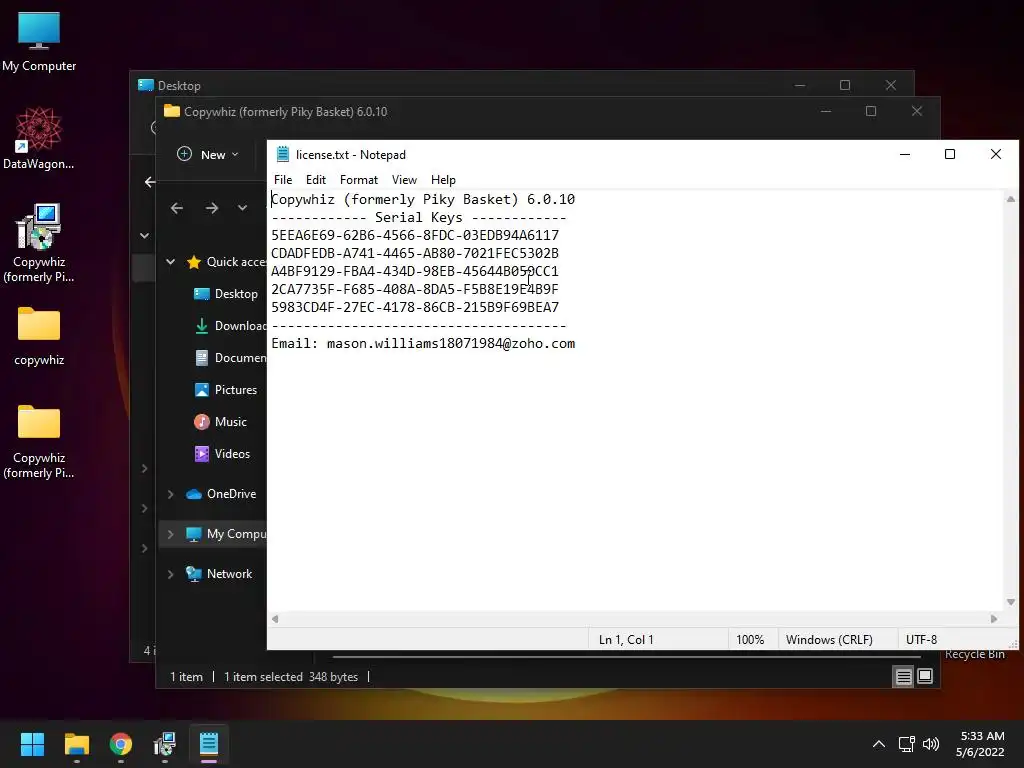Launch Google Chrome from the taskbar
This screenshot has width=1024, height=768.
pyautogui.click(x=121, y=744)
